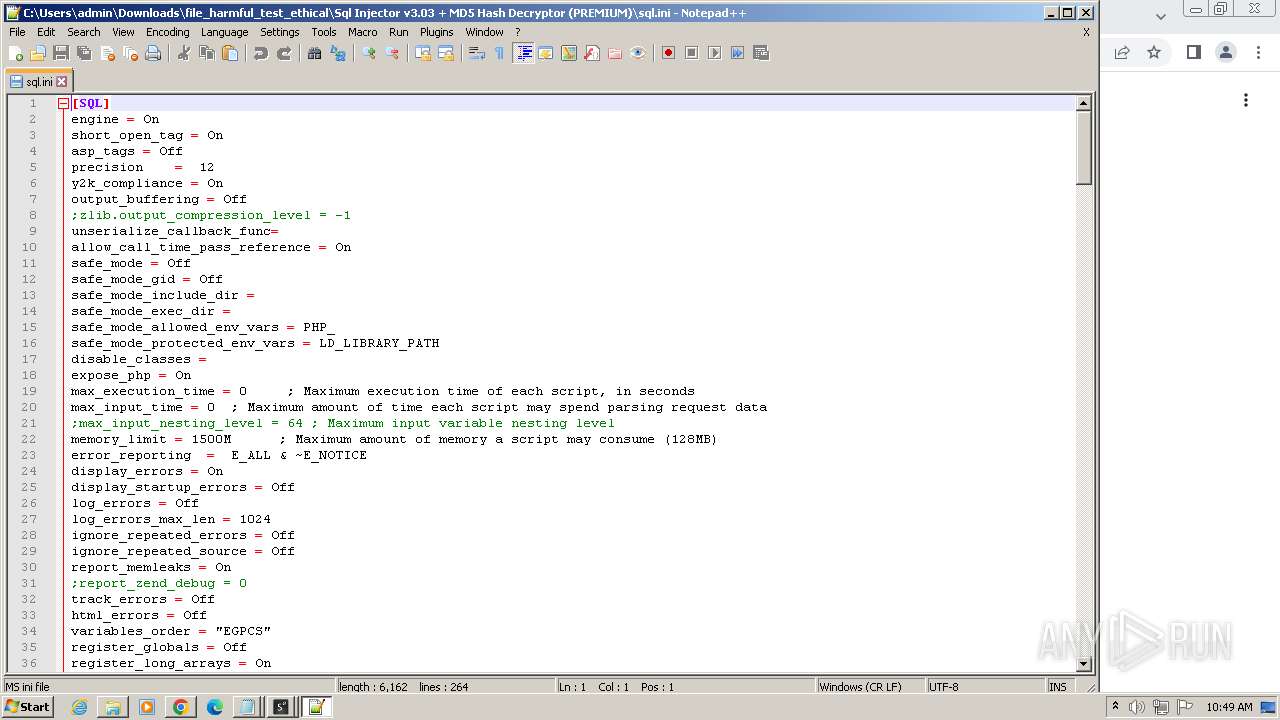Viewport: 1280px width, 720px height.
Task: Cut selection using the scissors icon
Action: pyautogui.click(x=184, y=53)
